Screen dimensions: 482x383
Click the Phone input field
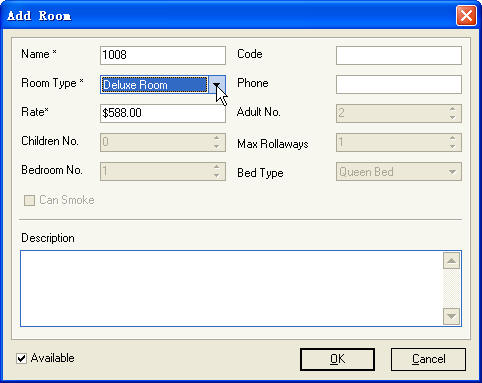click(x=399, y=84)
